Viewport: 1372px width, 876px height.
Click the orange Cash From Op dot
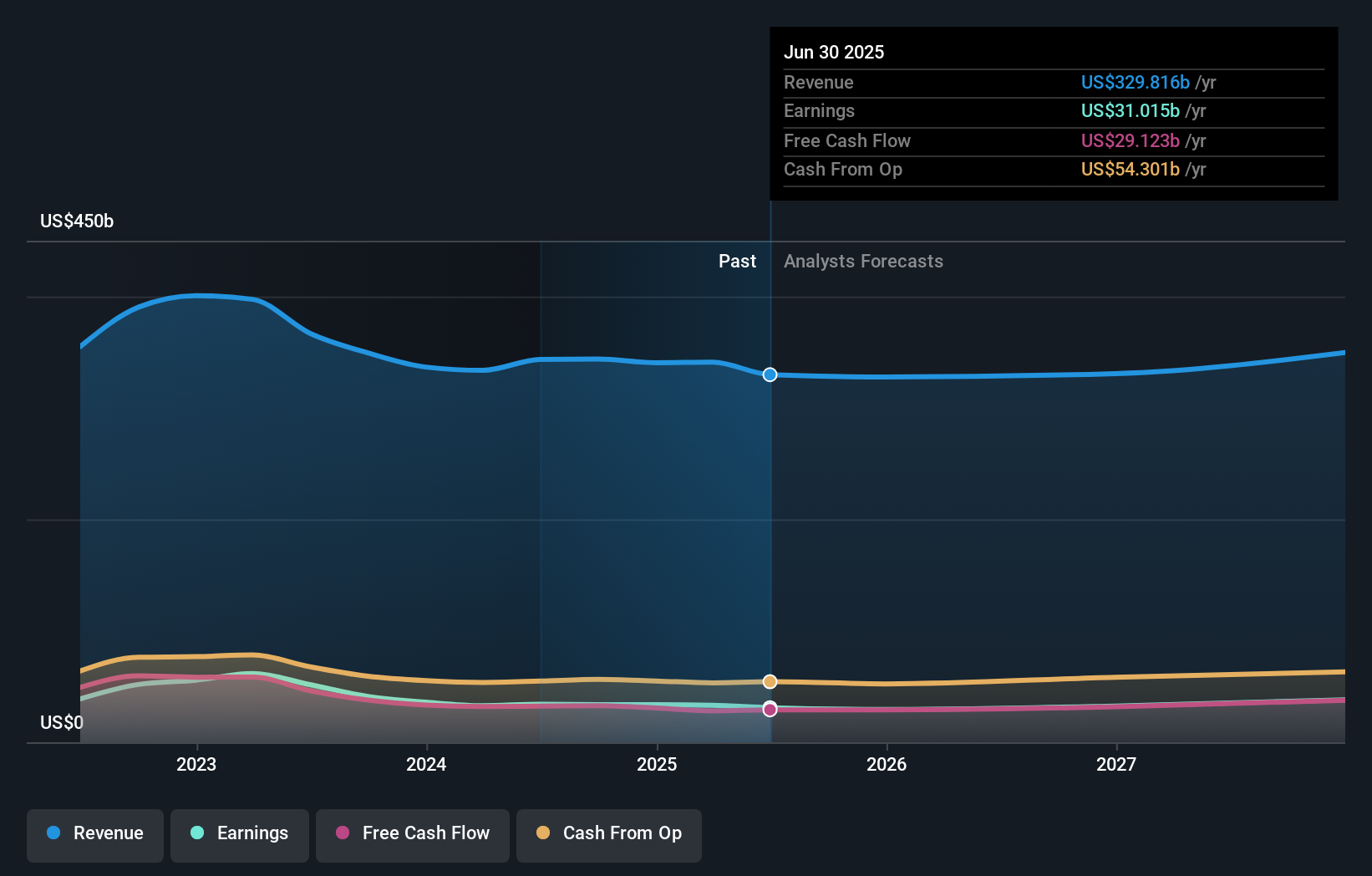tap(543, 833)
